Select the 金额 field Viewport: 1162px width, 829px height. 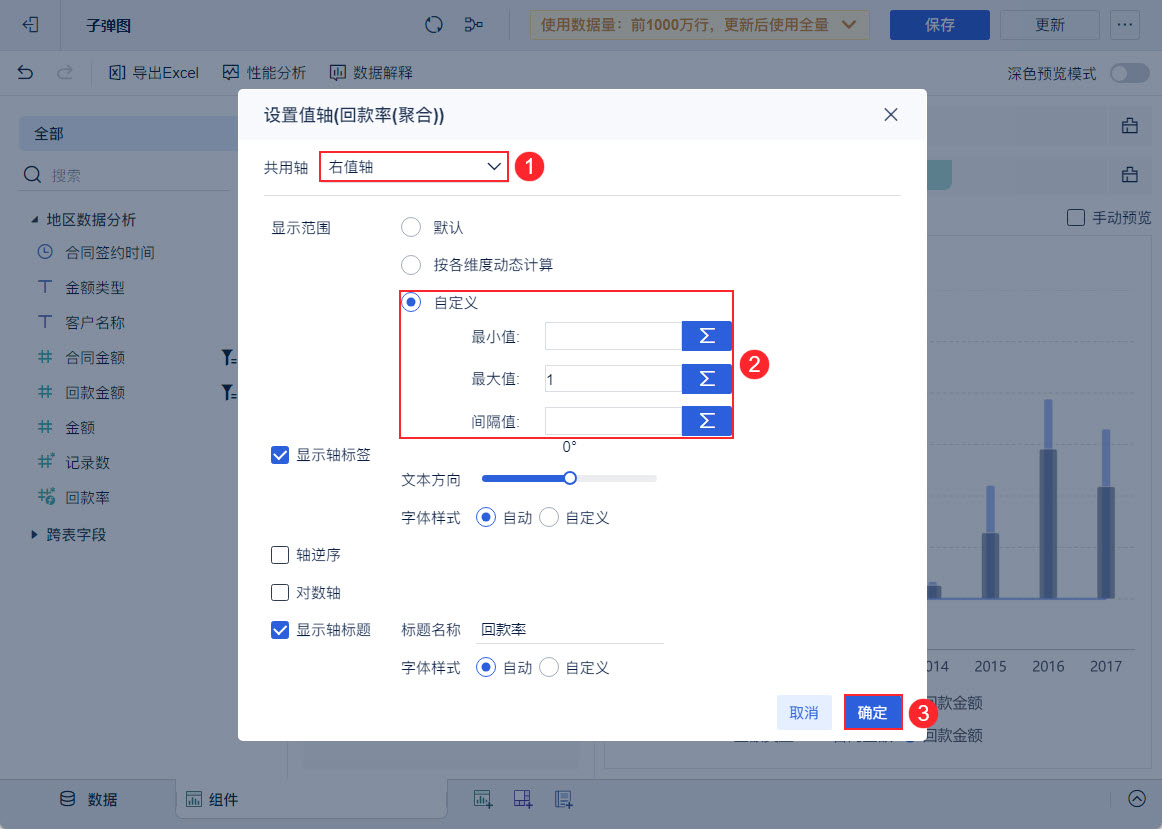[80, 427]
